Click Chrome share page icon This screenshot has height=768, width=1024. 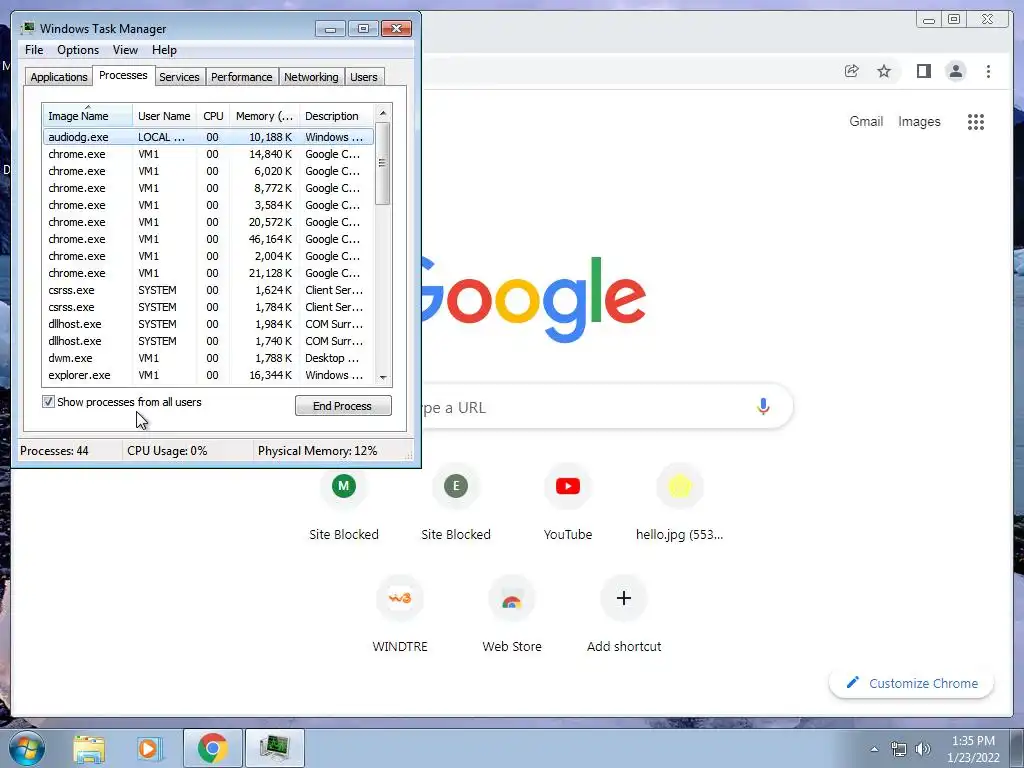(x=851, y=71)
